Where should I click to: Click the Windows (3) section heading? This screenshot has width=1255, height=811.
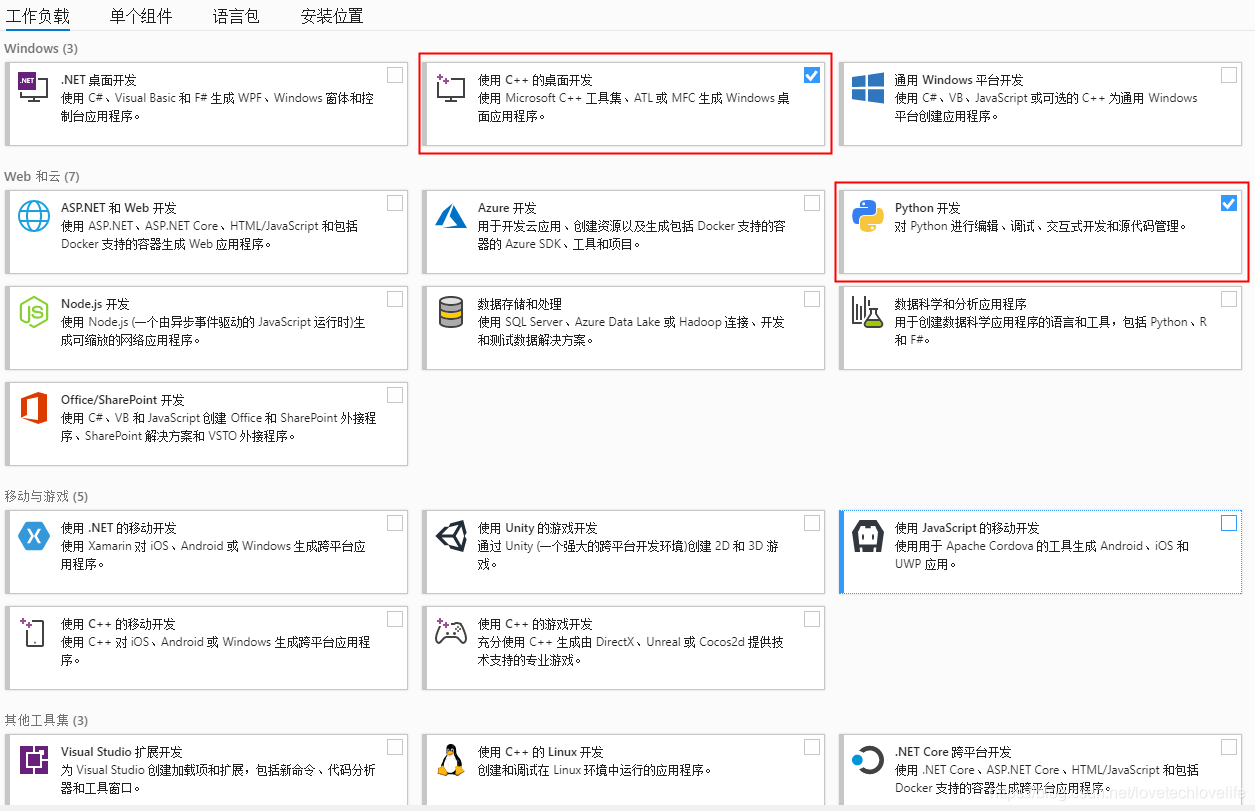tap(41, 48)
